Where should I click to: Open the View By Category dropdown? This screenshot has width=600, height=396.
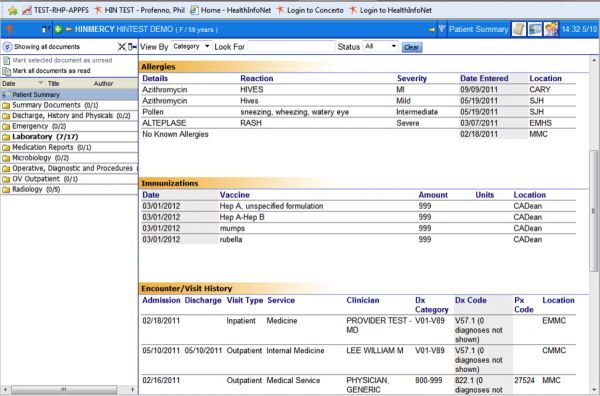pos(191,47)
